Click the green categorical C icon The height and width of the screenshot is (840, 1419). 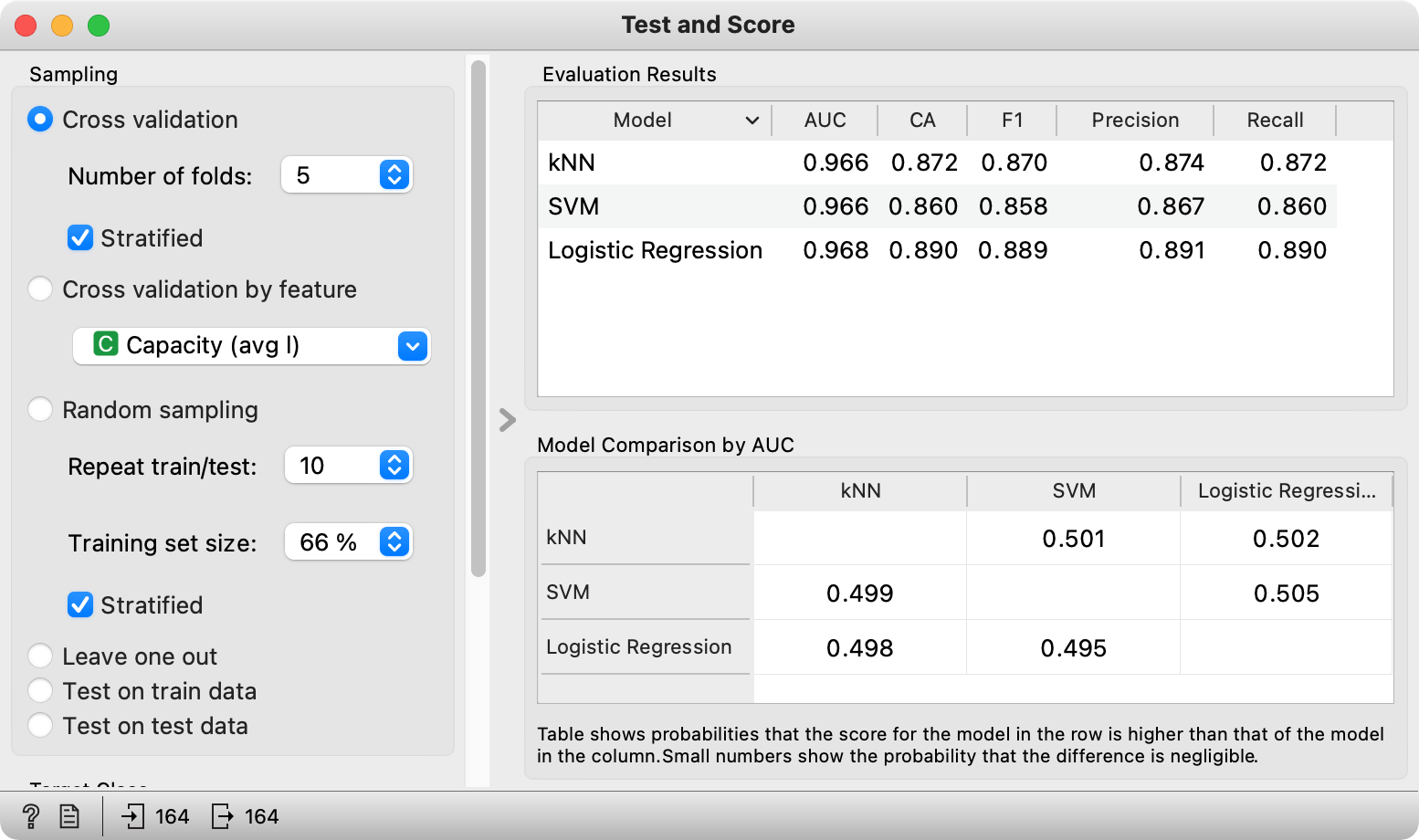point(106,344)
